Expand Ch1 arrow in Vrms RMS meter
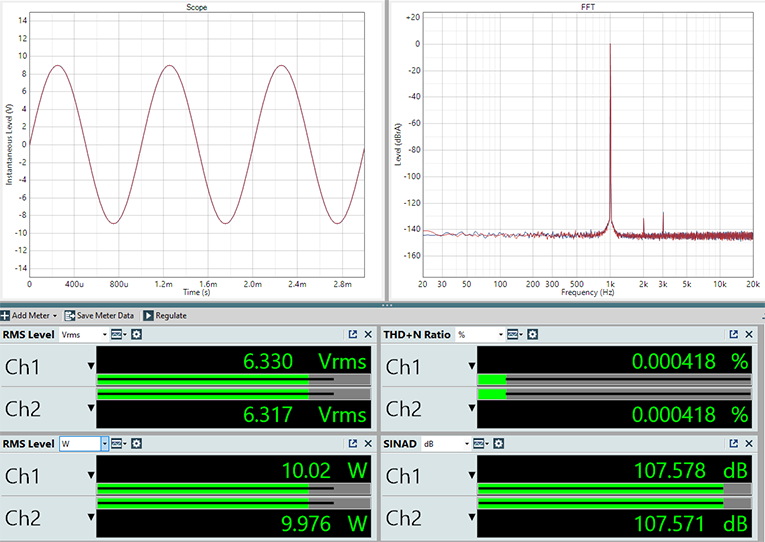Screen dimensions: 765x542 pos(92,366)
